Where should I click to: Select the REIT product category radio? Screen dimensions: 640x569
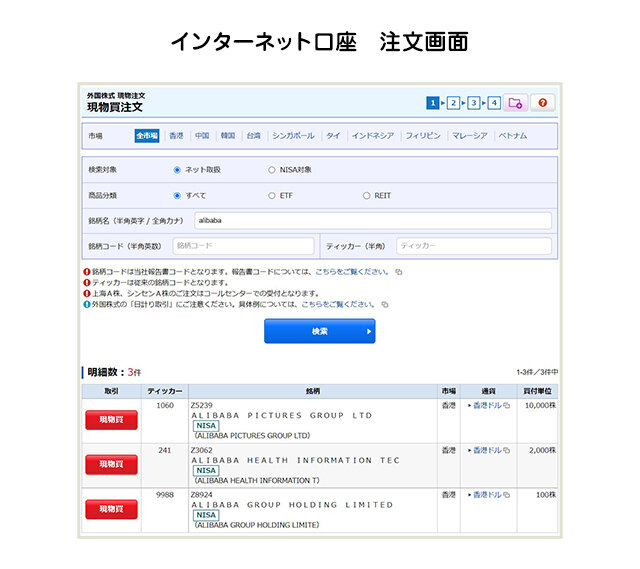[x=366, y=196]
